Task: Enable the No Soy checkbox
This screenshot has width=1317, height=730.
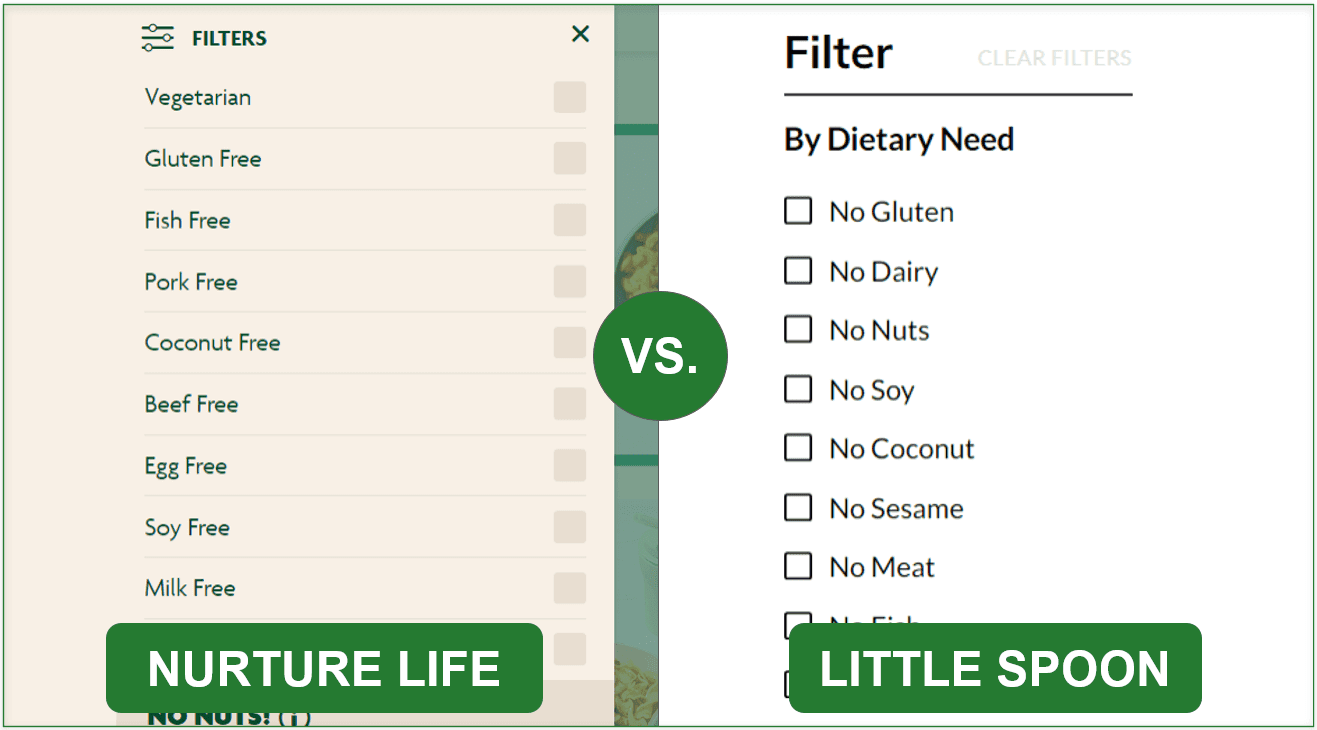Action: tap(797, 389)
